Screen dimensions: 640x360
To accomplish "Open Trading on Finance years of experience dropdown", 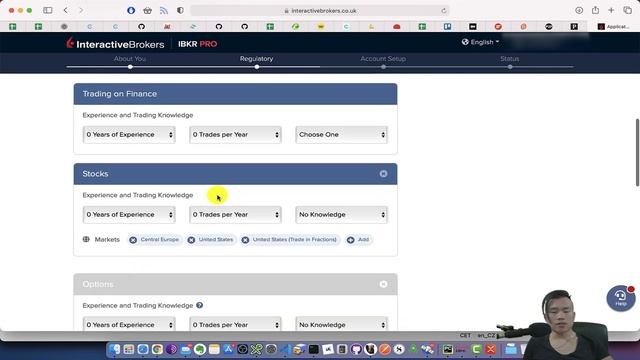I will pyautogui.click(x=129, y=135).
